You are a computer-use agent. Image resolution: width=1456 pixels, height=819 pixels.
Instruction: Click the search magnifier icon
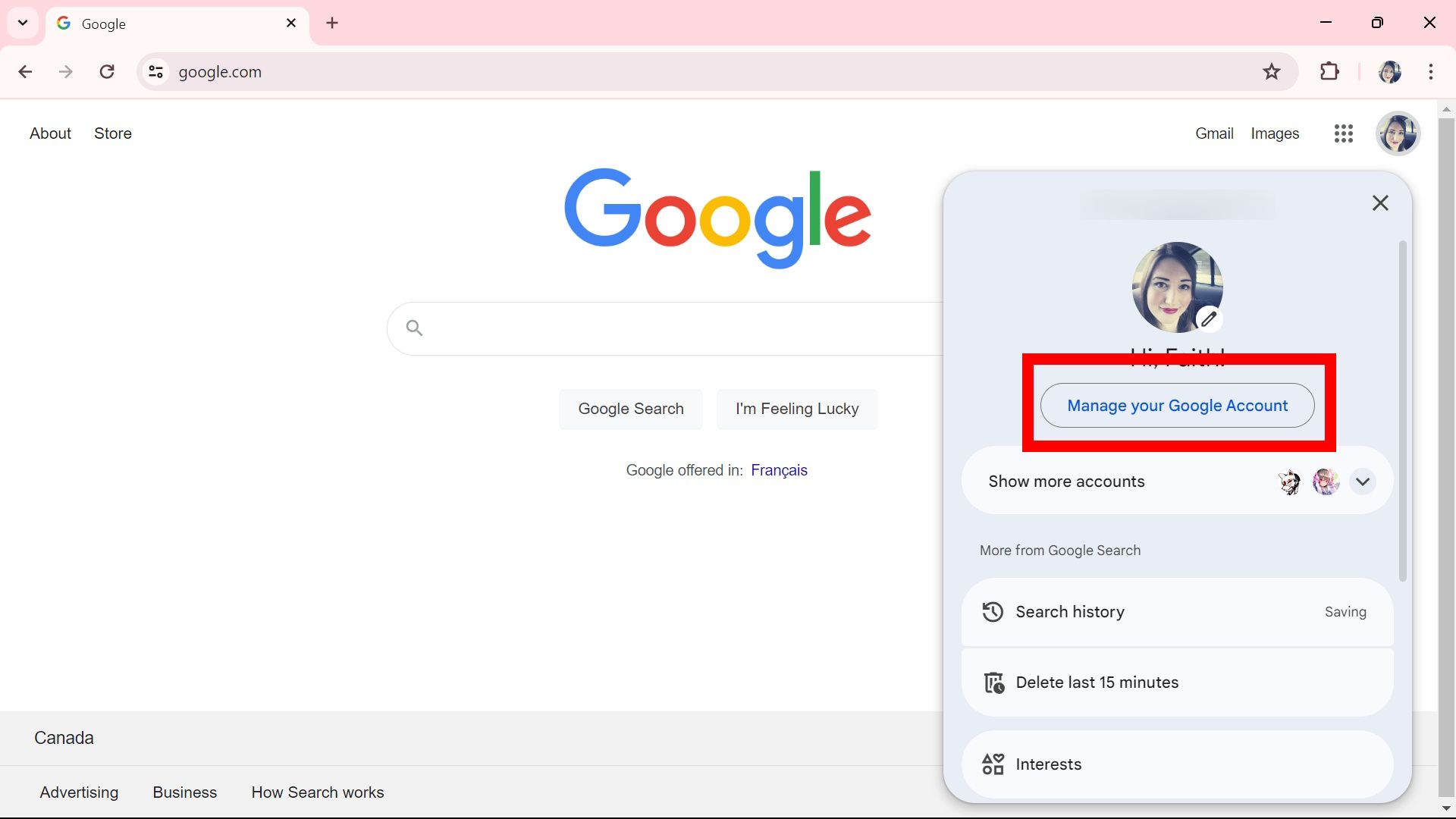[413, 328]
